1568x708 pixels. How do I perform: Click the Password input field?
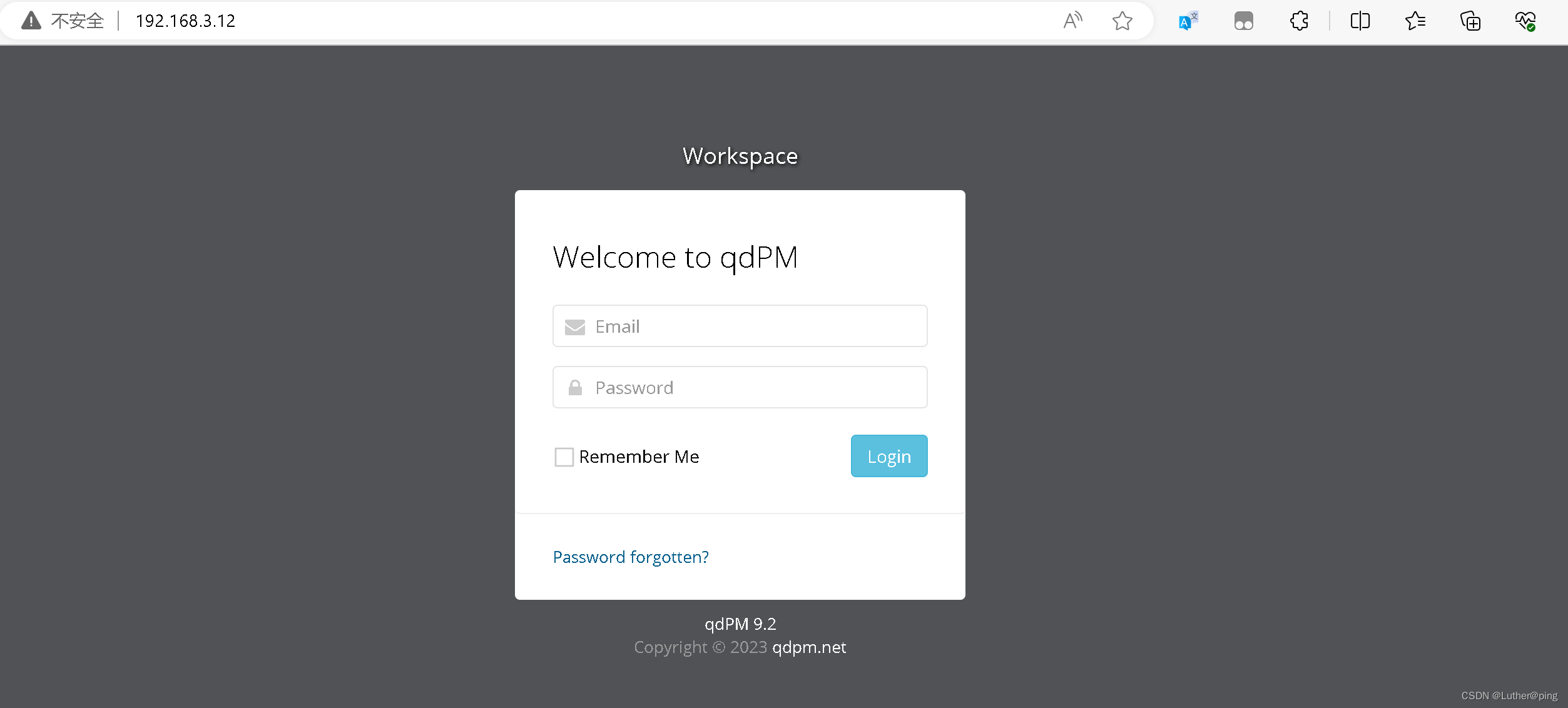point(740,387)
